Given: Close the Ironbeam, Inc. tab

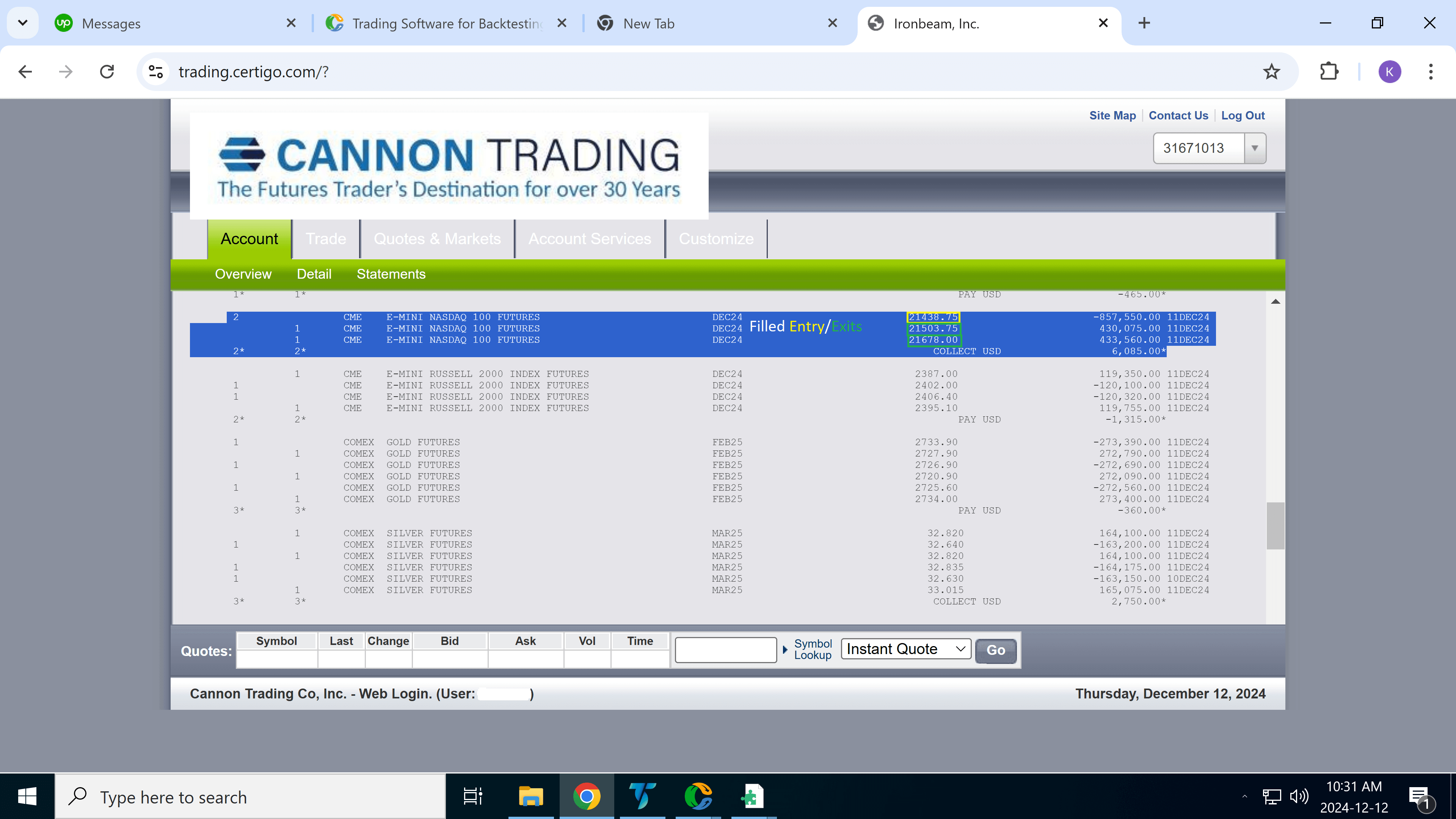Looking at the screenshot, I should point(1103,23).
